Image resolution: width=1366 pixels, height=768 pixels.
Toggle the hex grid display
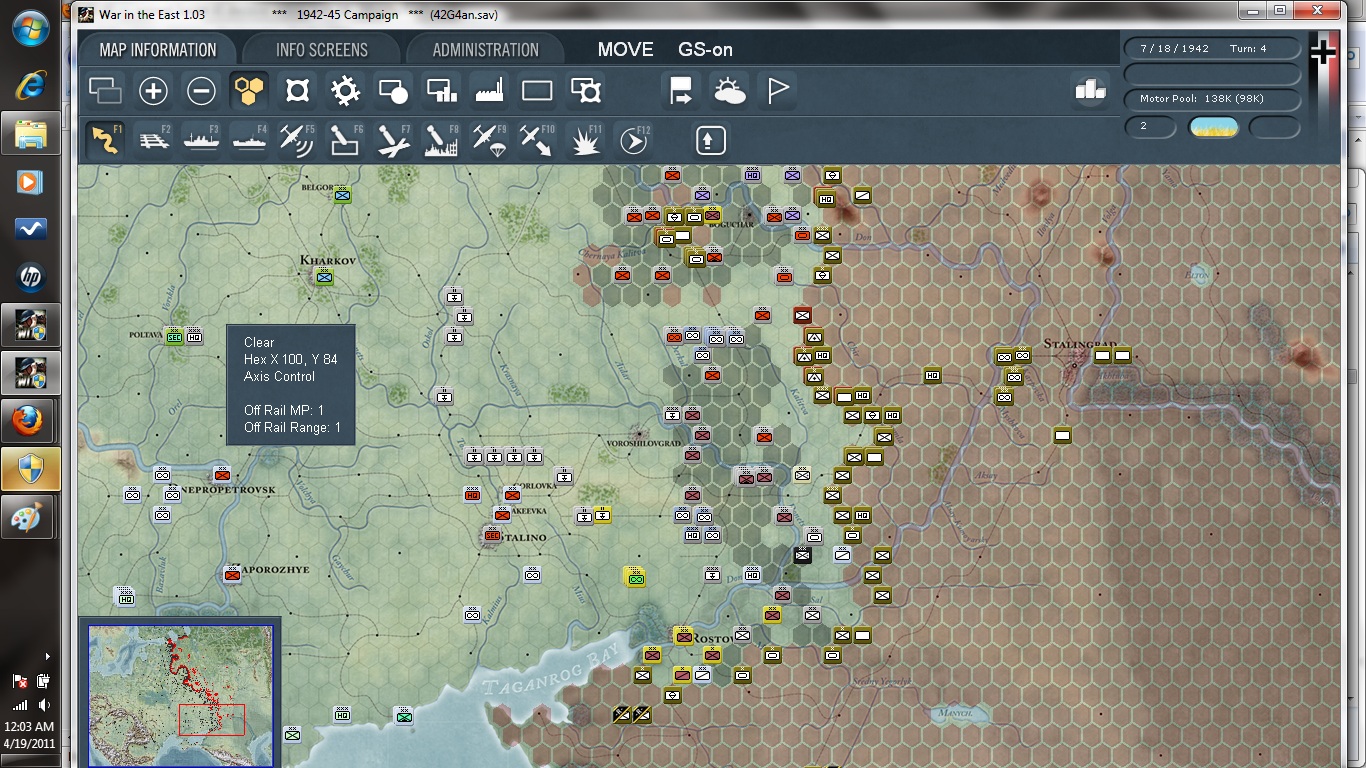coord(249,91)
